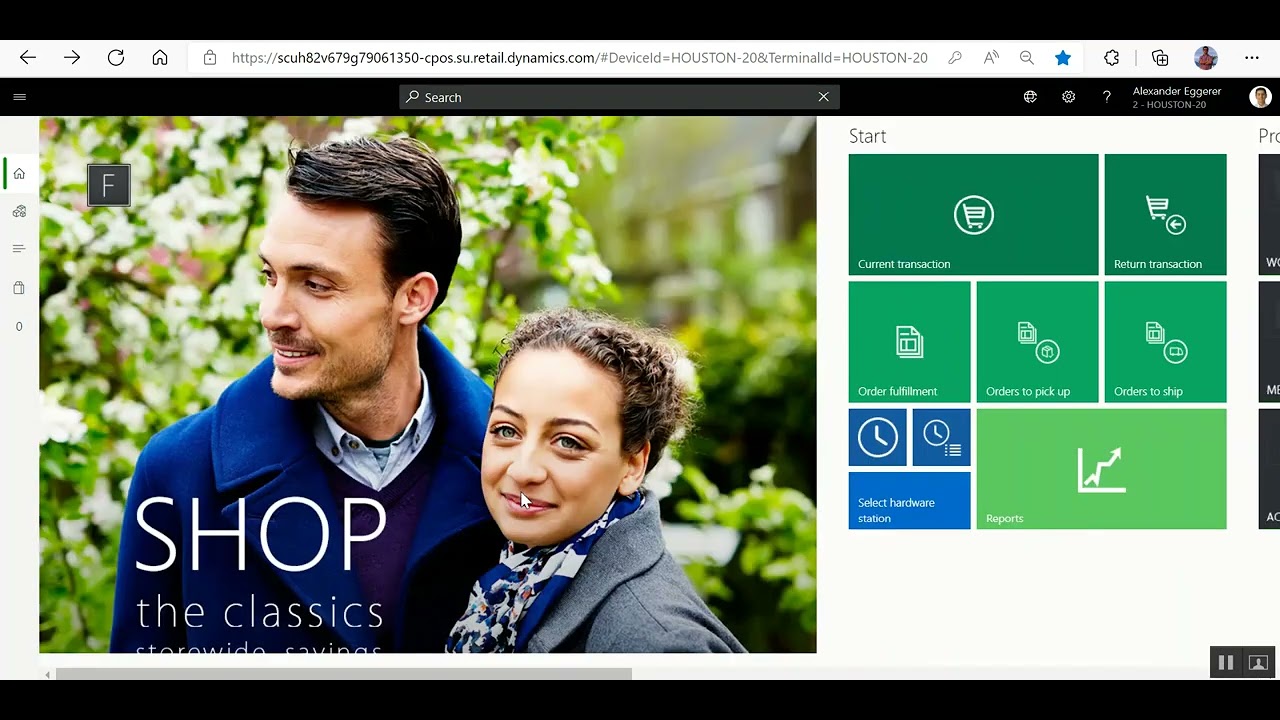Click the Read aloud icon in address bar

pyautogui.click(x=991, y=58)
